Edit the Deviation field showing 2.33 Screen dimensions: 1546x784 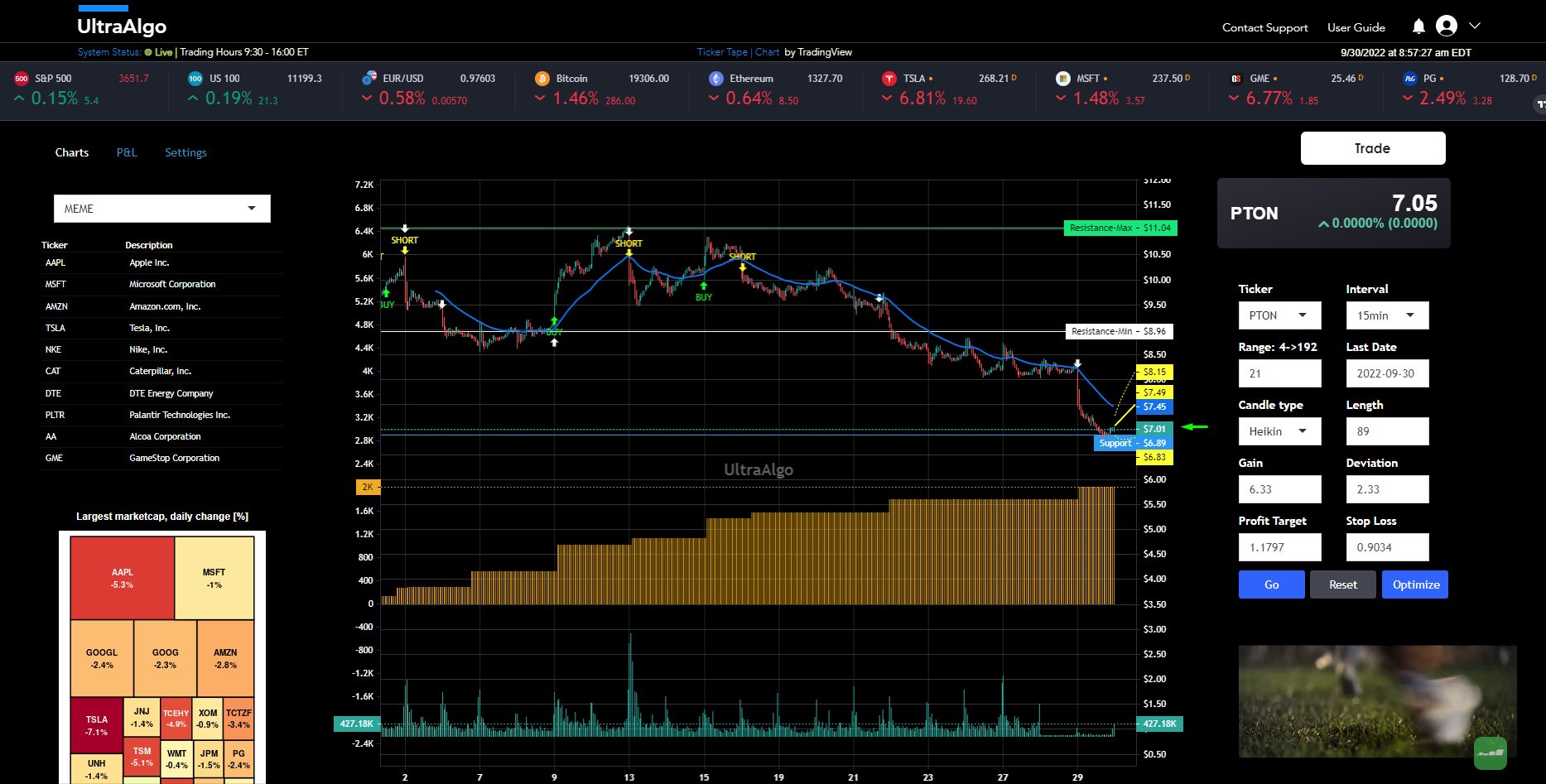click(1388, 489)
